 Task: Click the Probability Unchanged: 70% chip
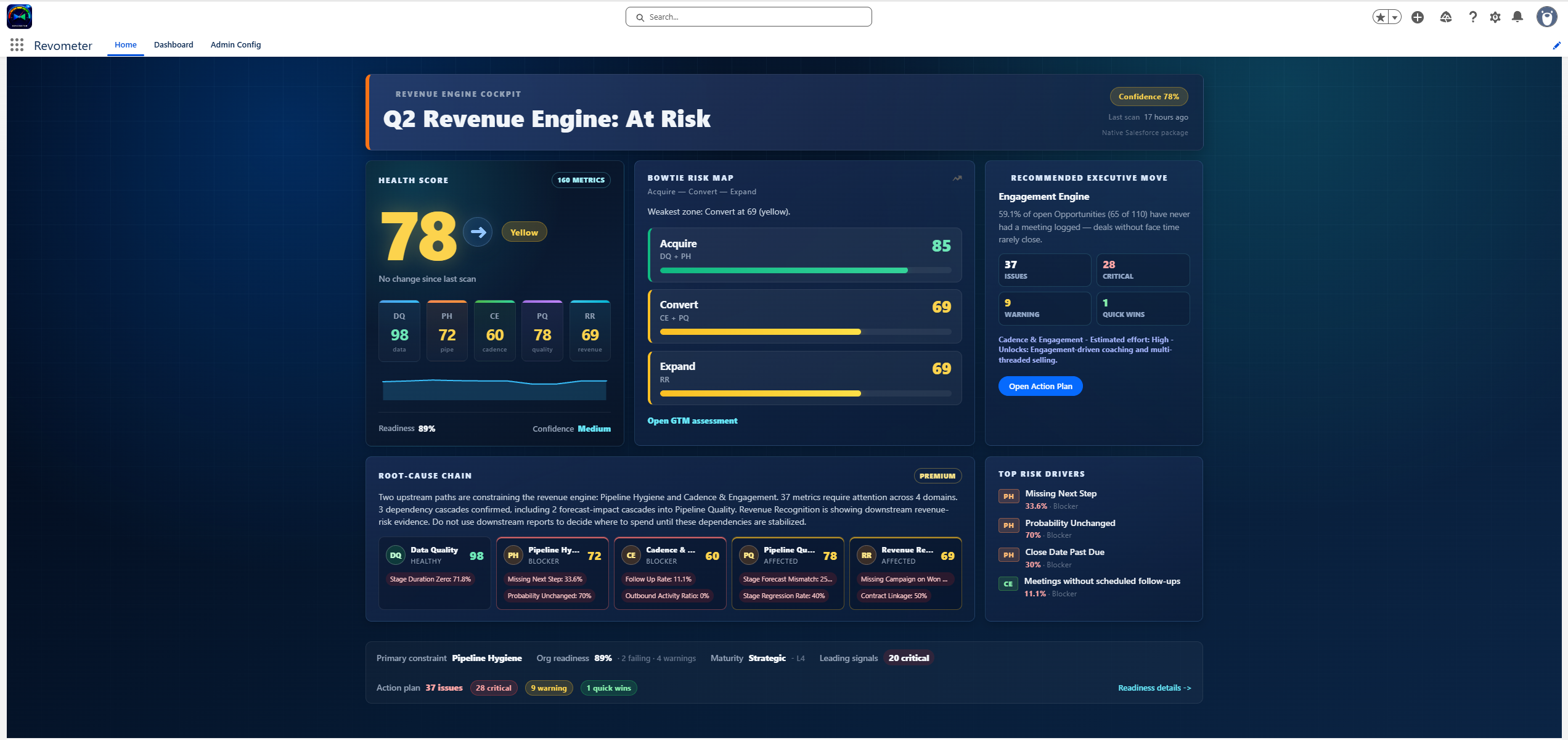[549, 596]
